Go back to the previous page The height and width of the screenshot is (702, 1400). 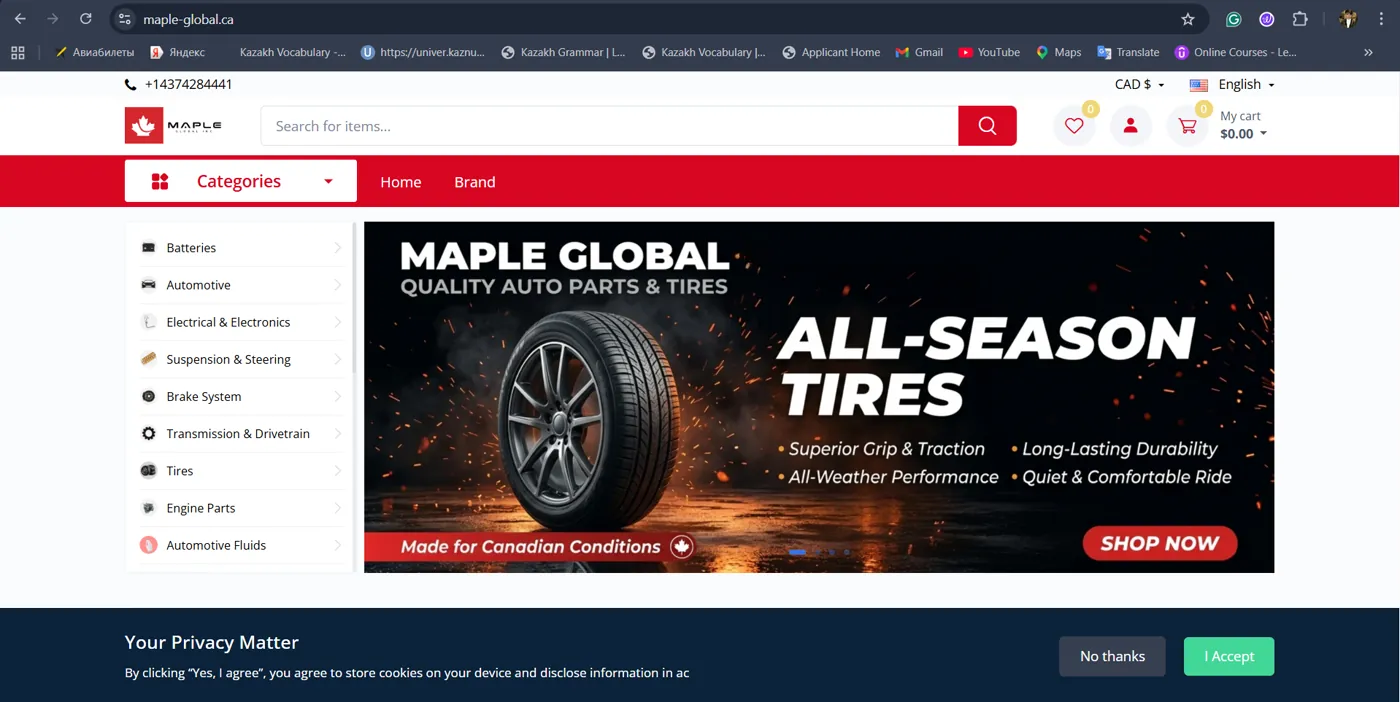[x=20, y=19]
